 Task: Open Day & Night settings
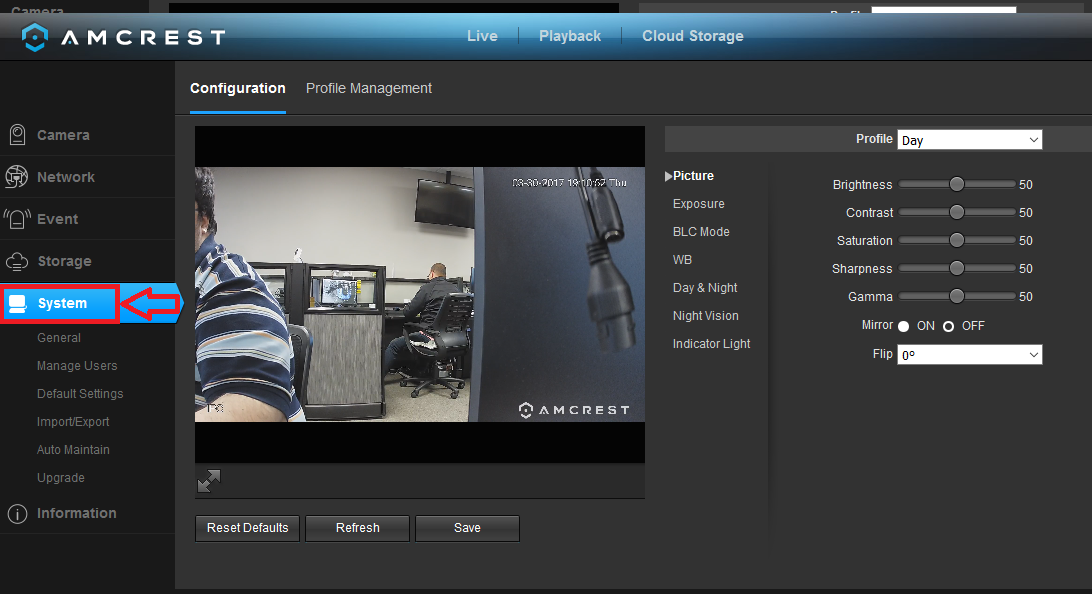click(705, 288)
